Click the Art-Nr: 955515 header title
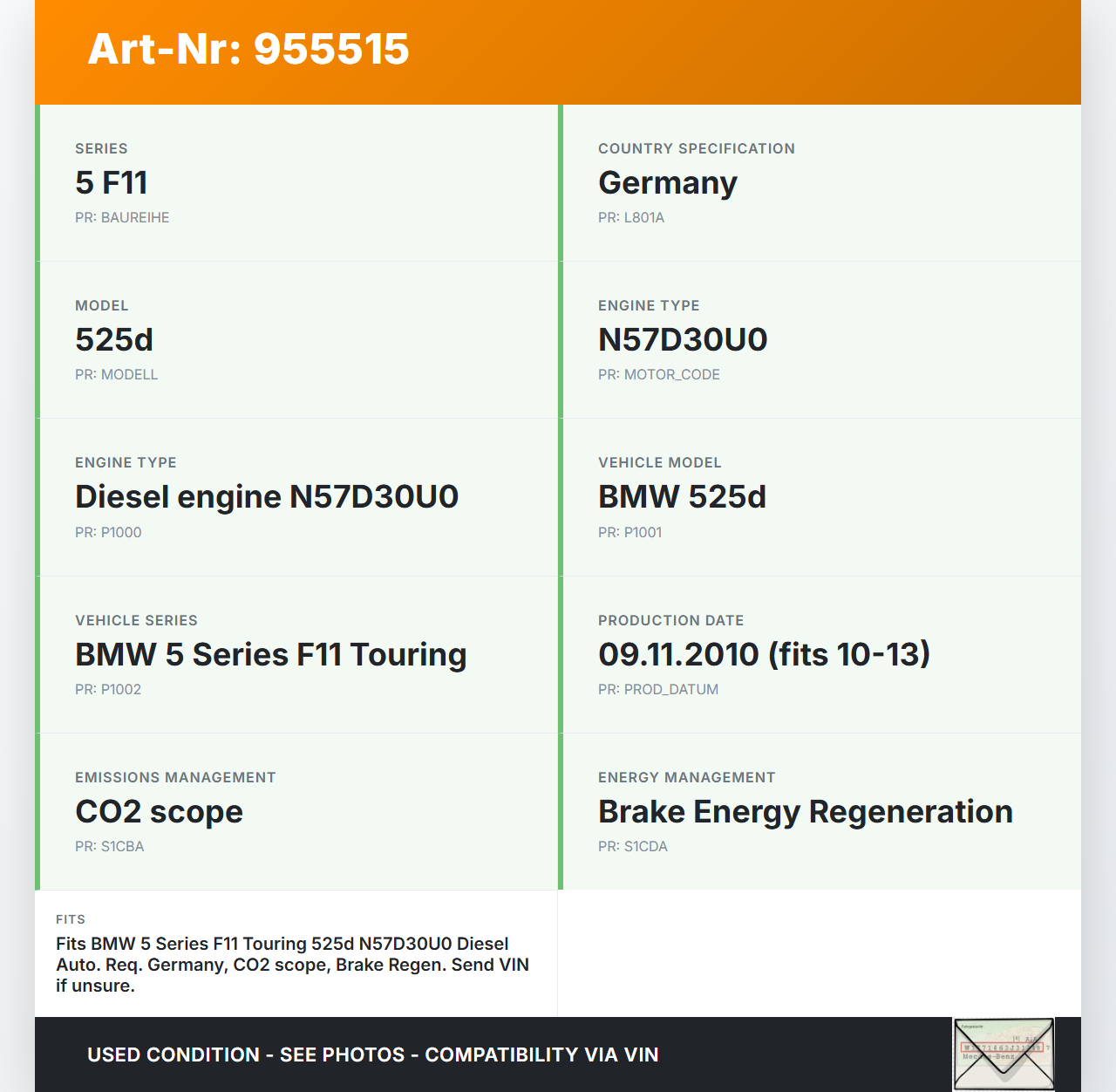Image resolution: width=1116 pixels, height=1092 pixels. point(248,49)
